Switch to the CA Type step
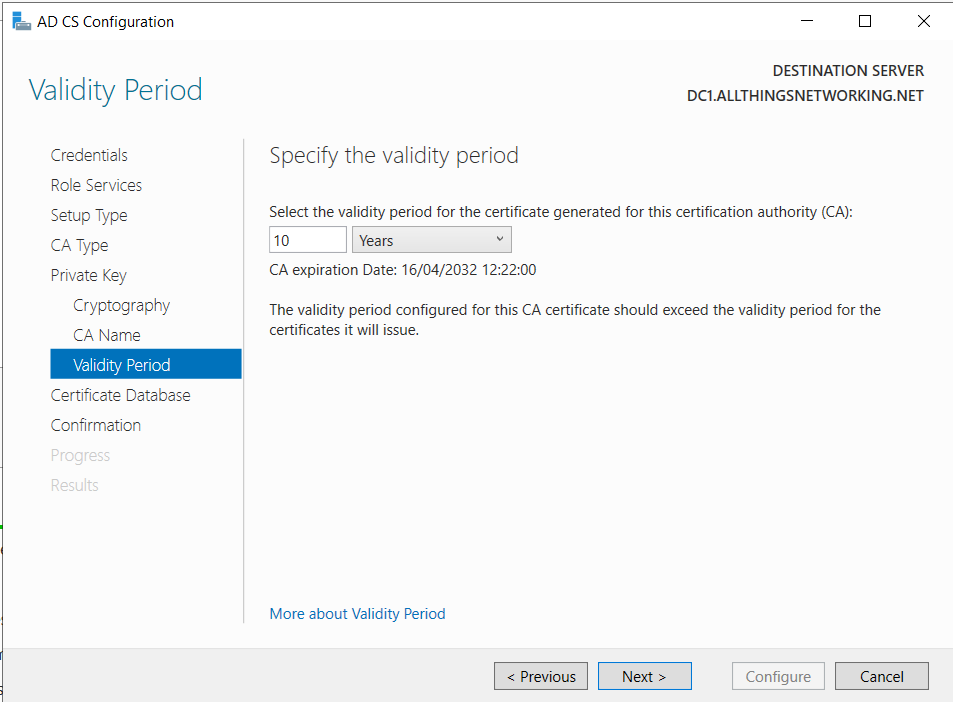 [80, 246]
